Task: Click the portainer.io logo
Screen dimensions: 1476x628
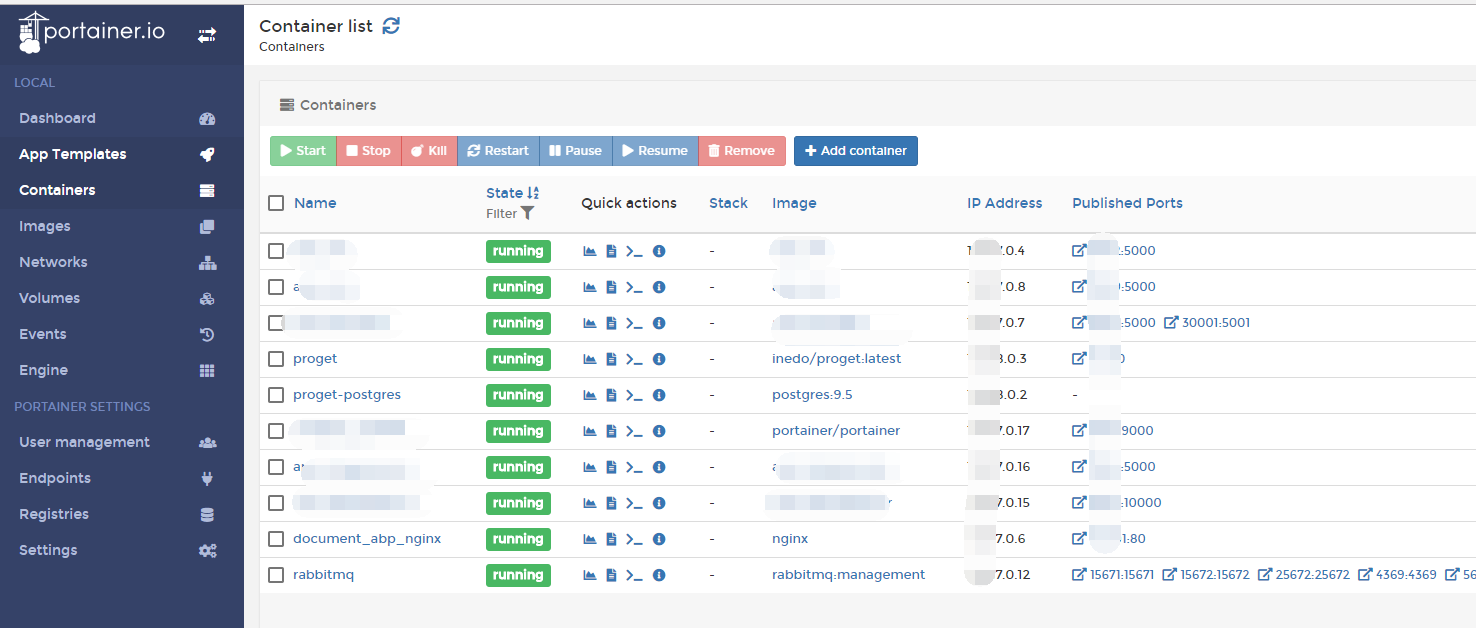Action: click(92, 33)
